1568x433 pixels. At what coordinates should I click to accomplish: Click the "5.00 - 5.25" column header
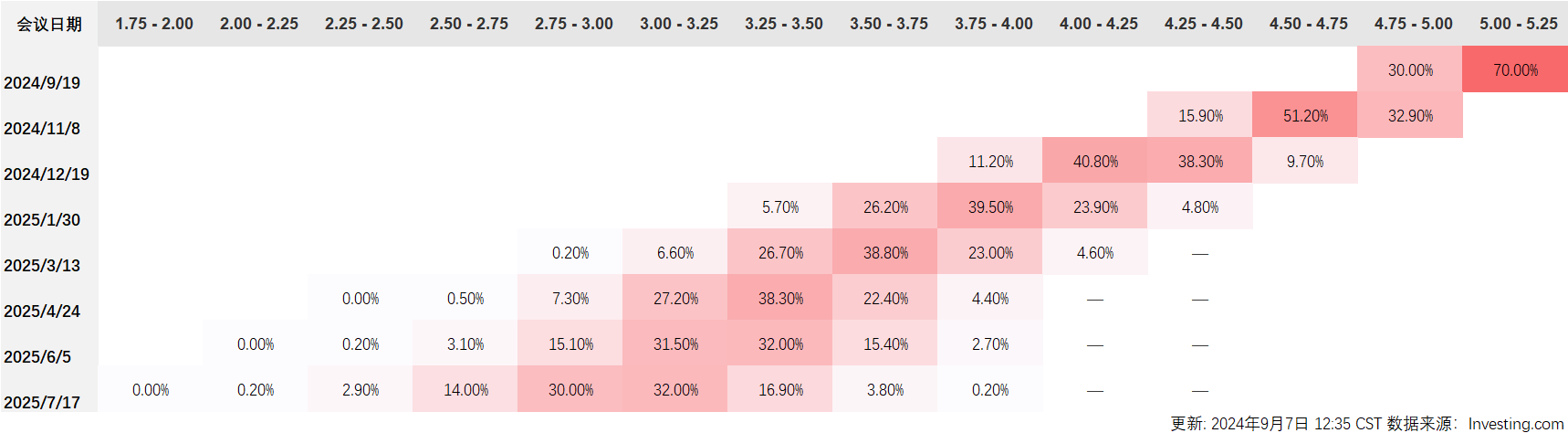[x=1518, y=24]
